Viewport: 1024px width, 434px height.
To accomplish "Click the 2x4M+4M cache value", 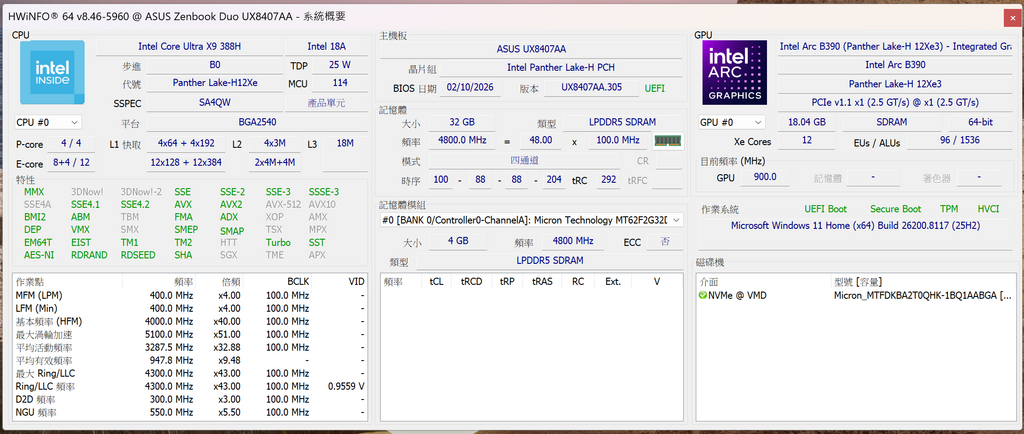I will click(274, 163).
